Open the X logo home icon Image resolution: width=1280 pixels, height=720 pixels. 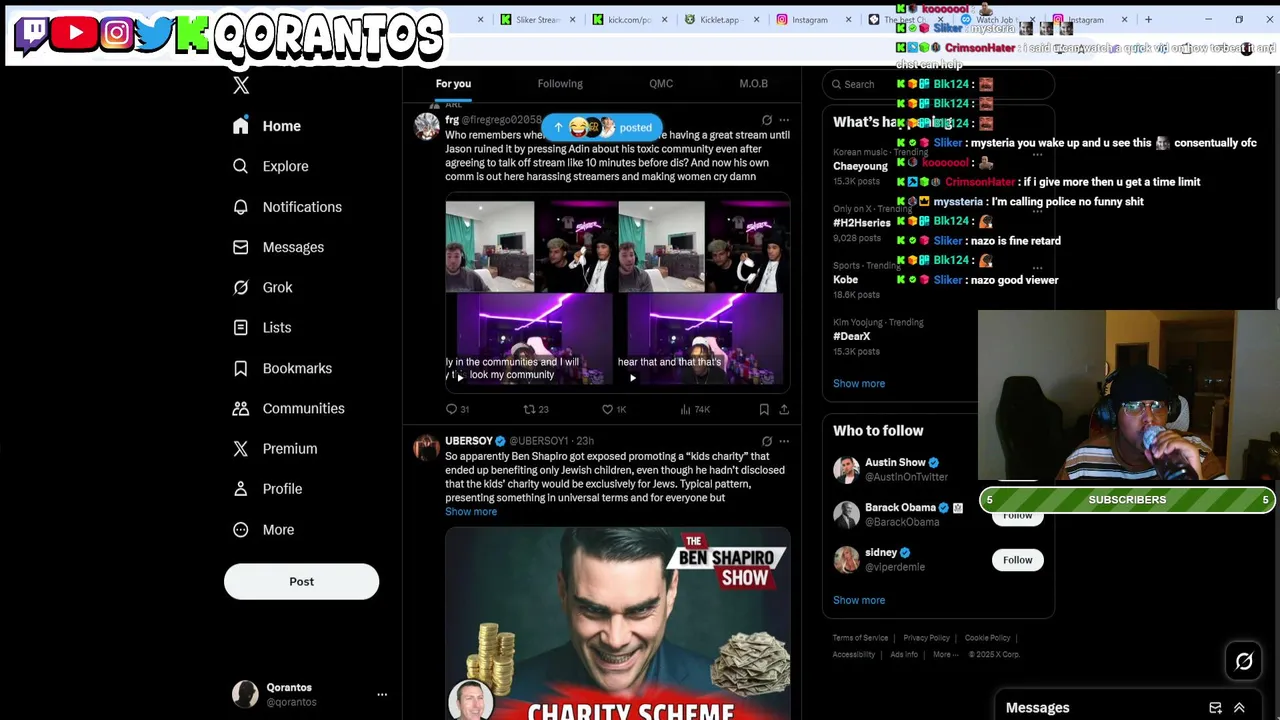pyautogui.click(x=241, y=86)
